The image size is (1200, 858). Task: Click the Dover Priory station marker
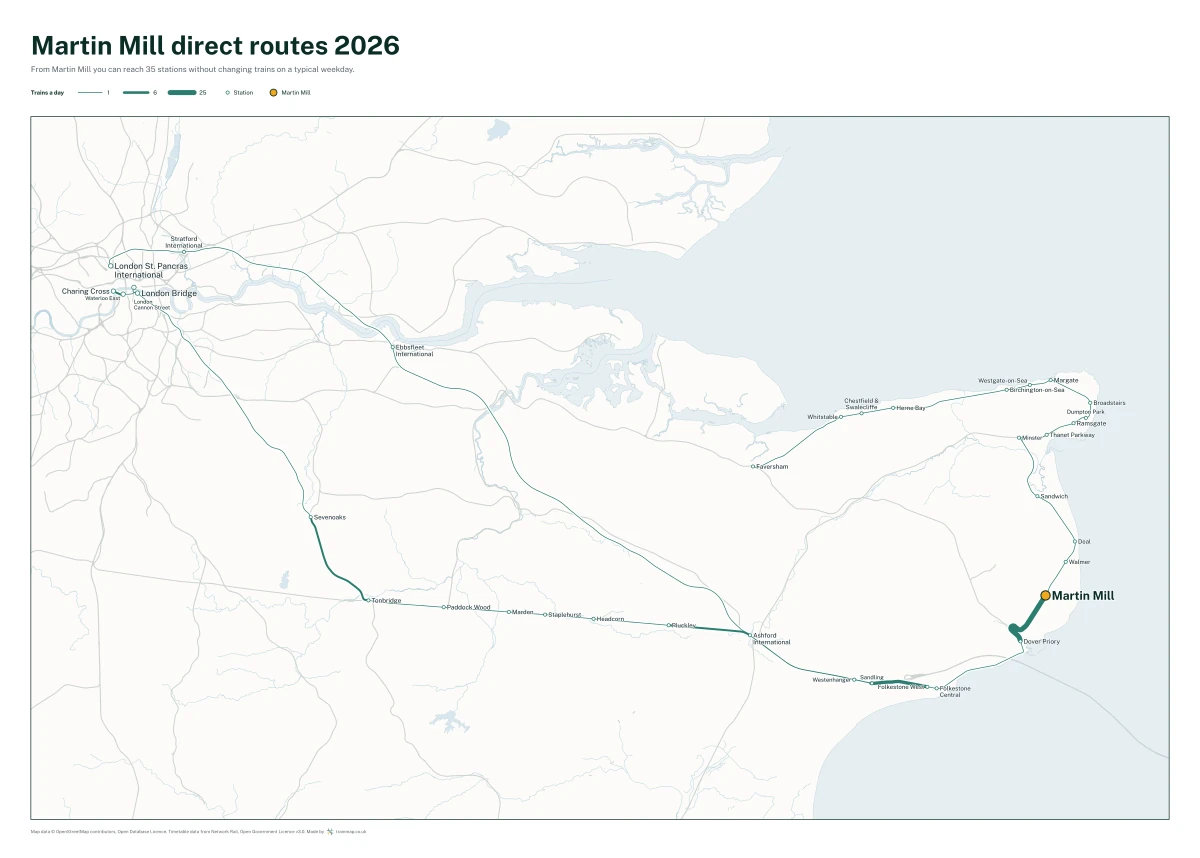(x=1020, y=641)
